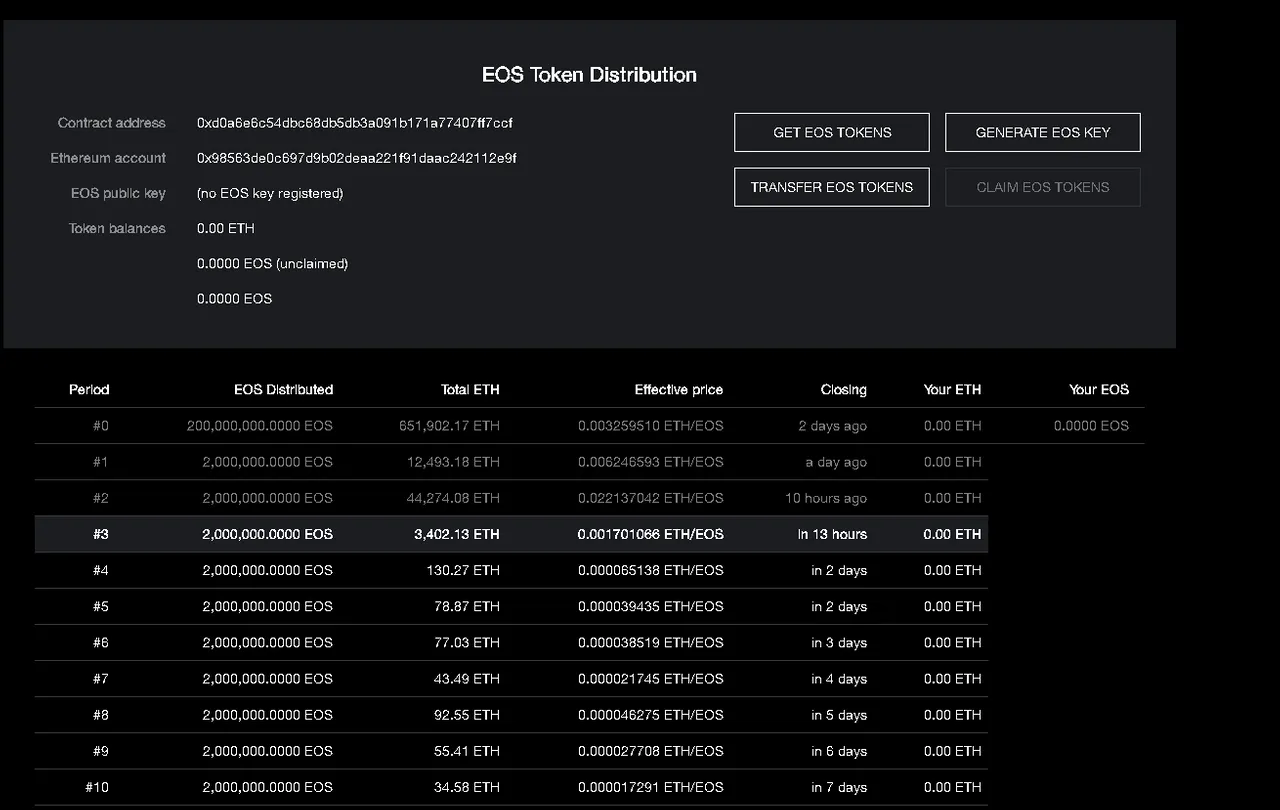Click the 77.03 ETH total
1280x810 pixels.
click(467, 642)
